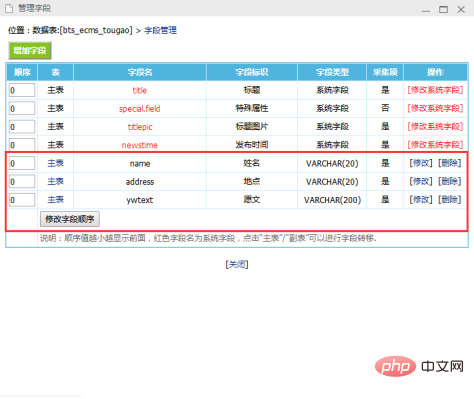Viewport: 474px width, 399px height.
Task: Click the 发布时间 label cell
Action: click(x=252, y=145)
